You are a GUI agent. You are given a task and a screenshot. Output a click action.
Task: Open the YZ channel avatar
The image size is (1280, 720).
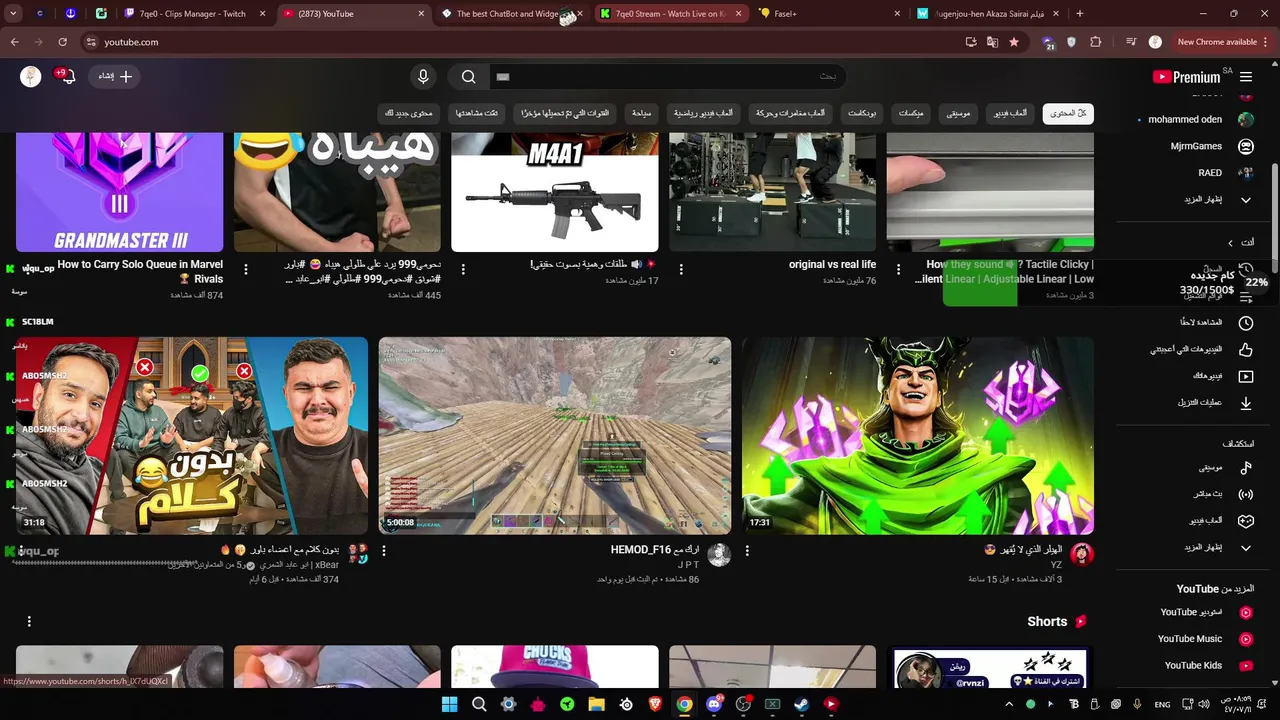[x=1082, y=555]
